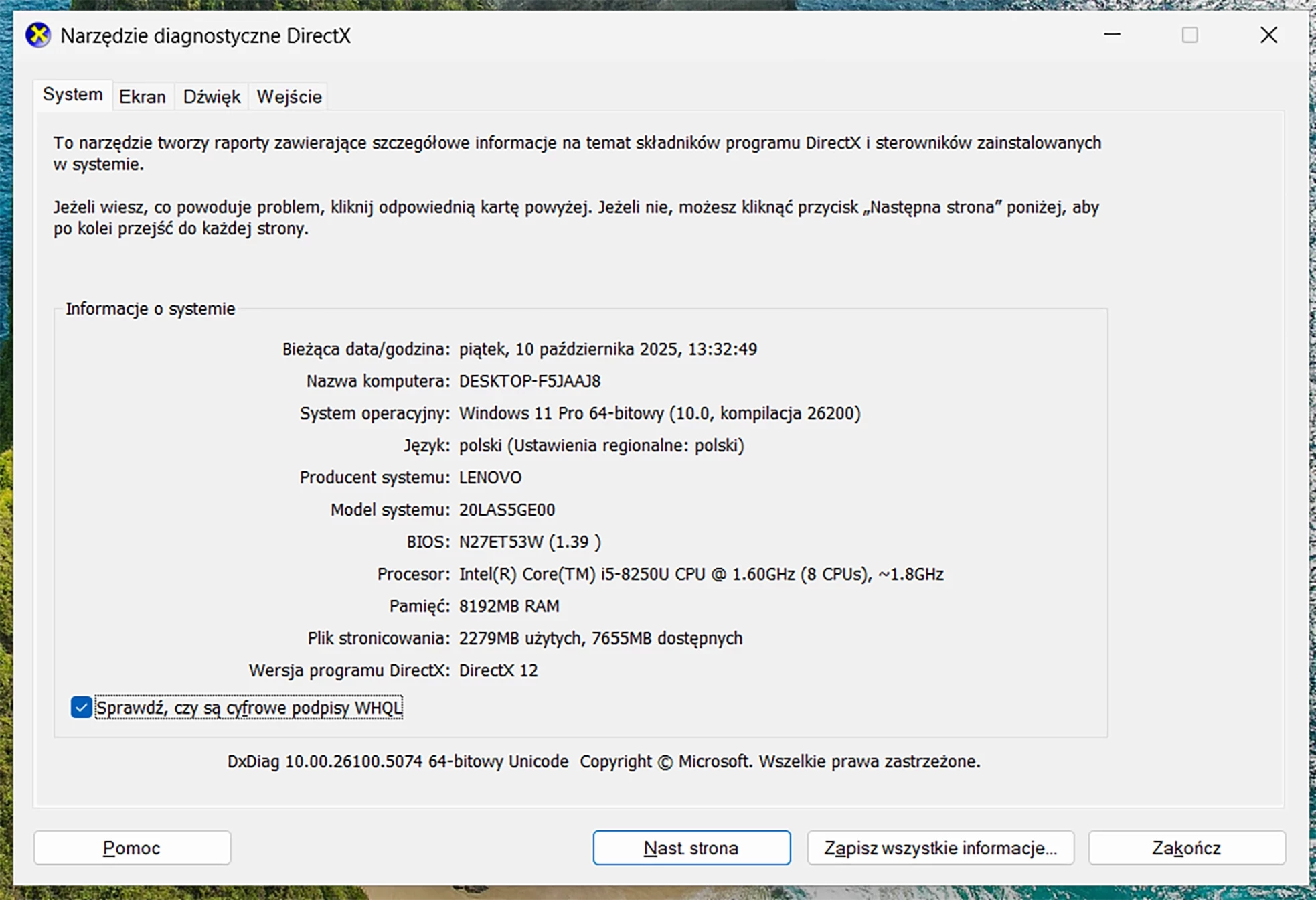Click the 'Informacje o systemie' group label

pyautogui.click(x=150, y=309)
